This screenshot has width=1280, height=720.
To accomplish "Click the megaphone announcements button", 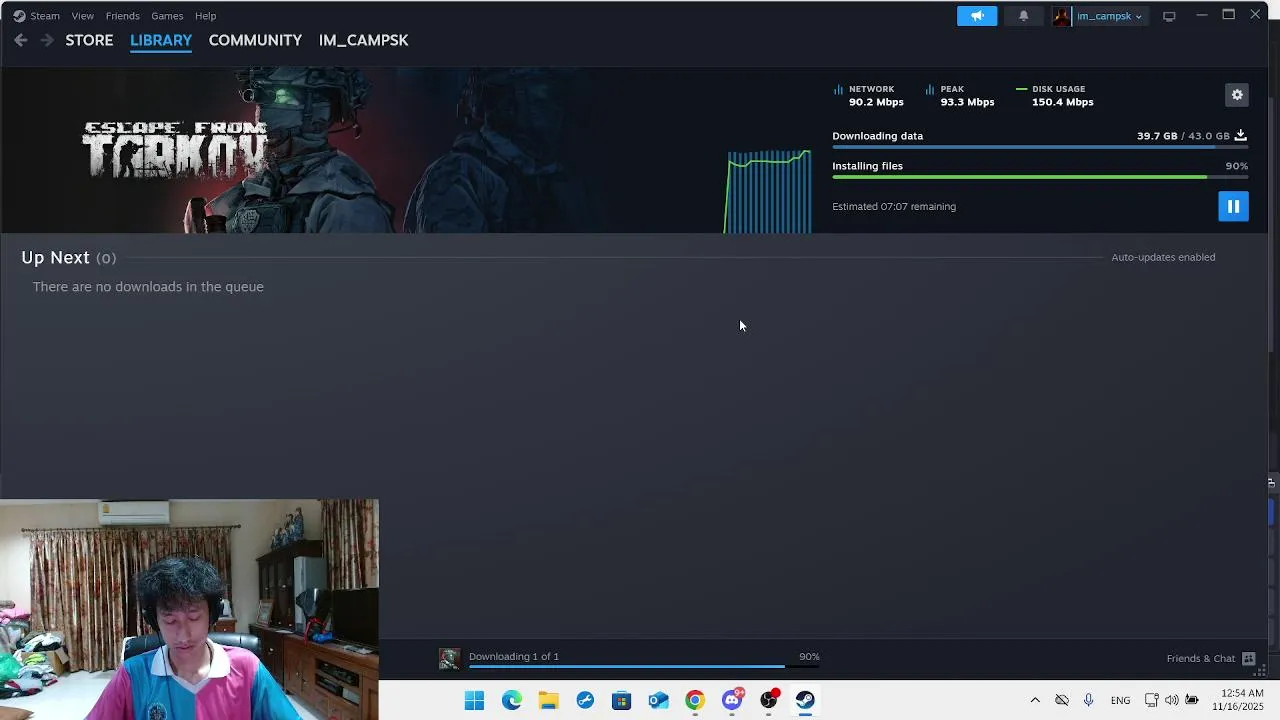I will pyautogui.click(x=977, y=16).
